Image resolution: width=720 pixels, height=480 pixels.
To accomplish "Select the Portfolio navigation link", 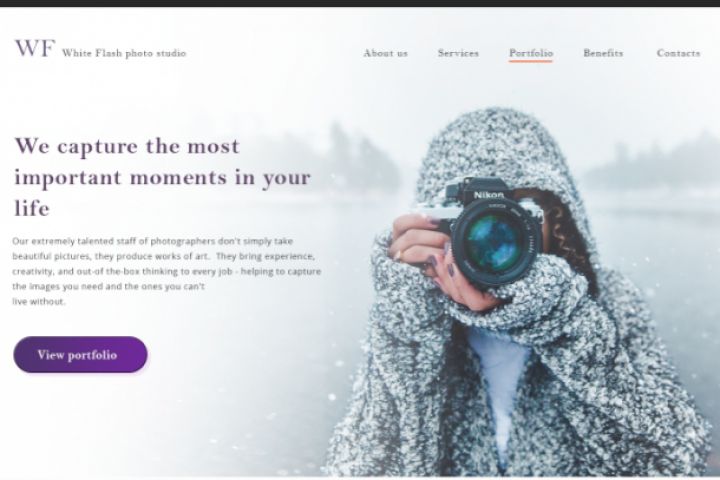I will (531, 53).
